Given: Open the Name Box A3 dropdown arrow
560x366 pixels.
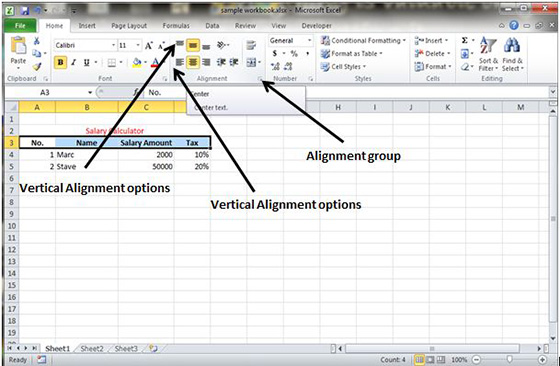Looking at the screenshot, I should (x=90, y=92).
